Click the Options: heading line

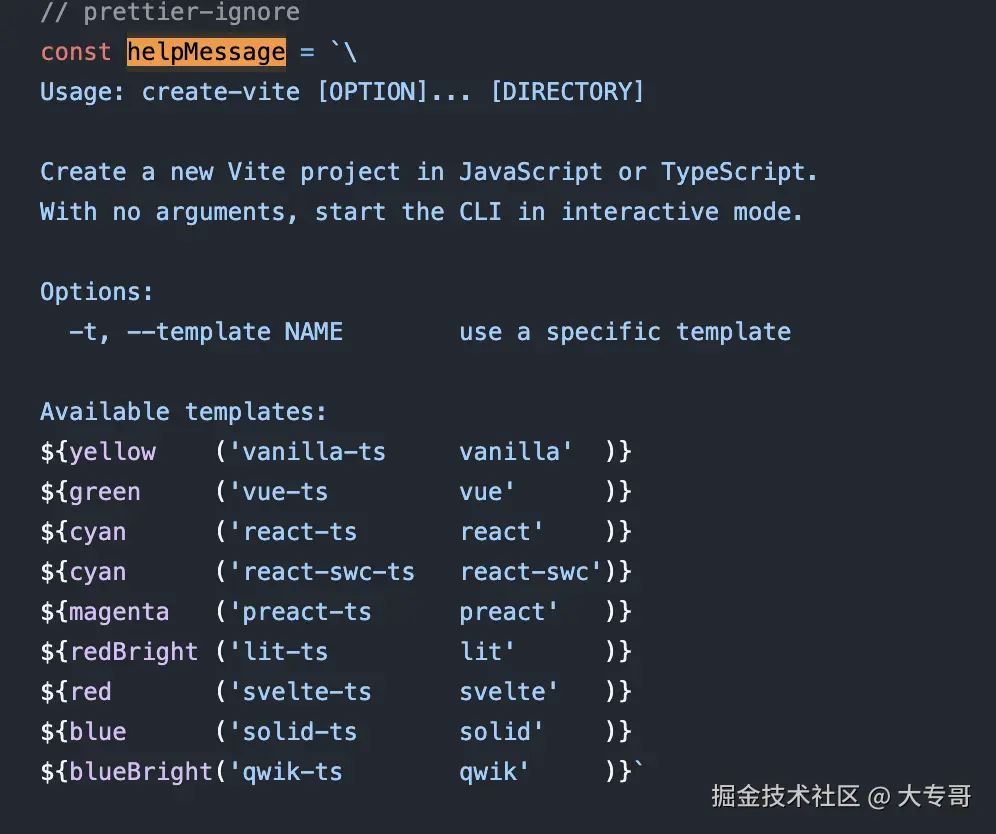click(x=97, y=292)
